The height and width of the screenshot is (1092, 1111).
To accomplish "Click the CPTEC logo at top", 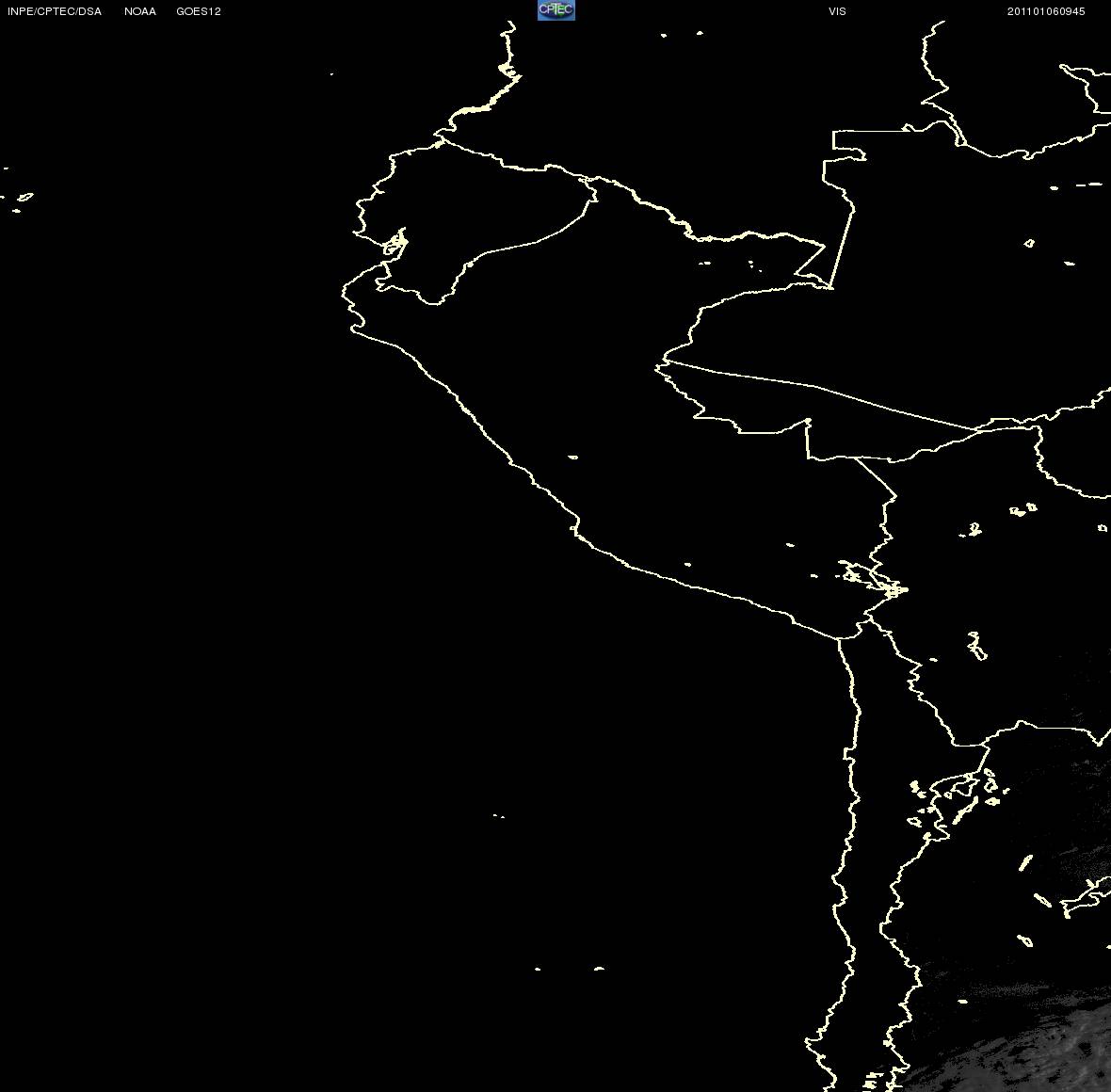I will click(x=556, y=10).
